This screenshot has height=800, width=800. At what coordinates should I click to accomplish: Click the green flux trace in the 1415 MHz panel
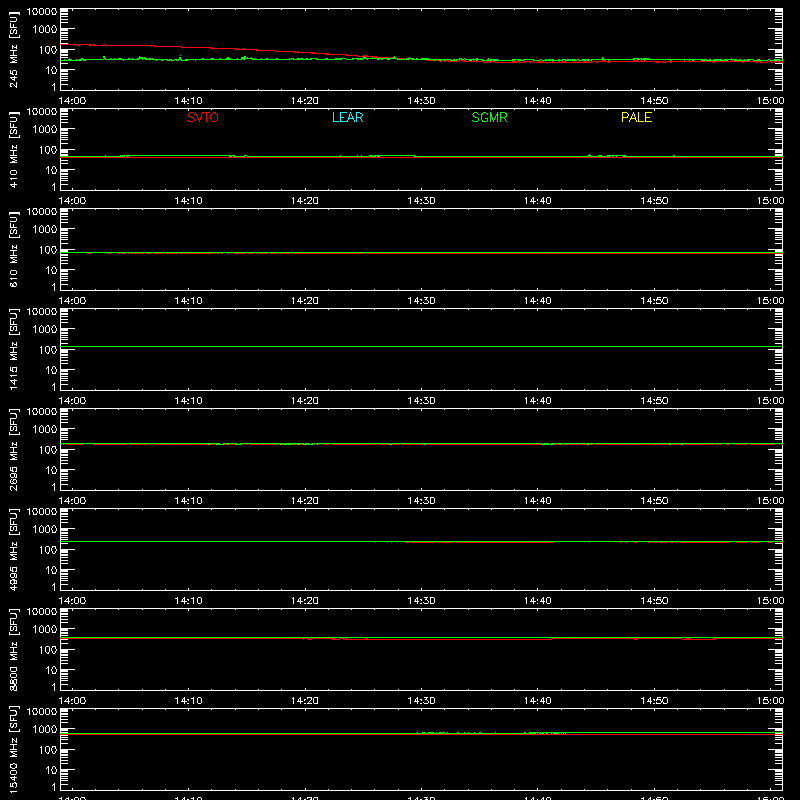click(421, 346)
